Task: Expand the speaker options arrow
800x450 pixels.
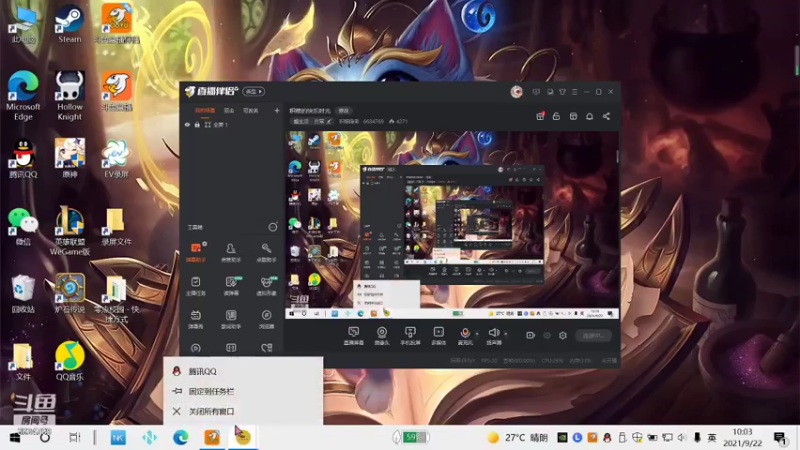Action: (506, 334)
